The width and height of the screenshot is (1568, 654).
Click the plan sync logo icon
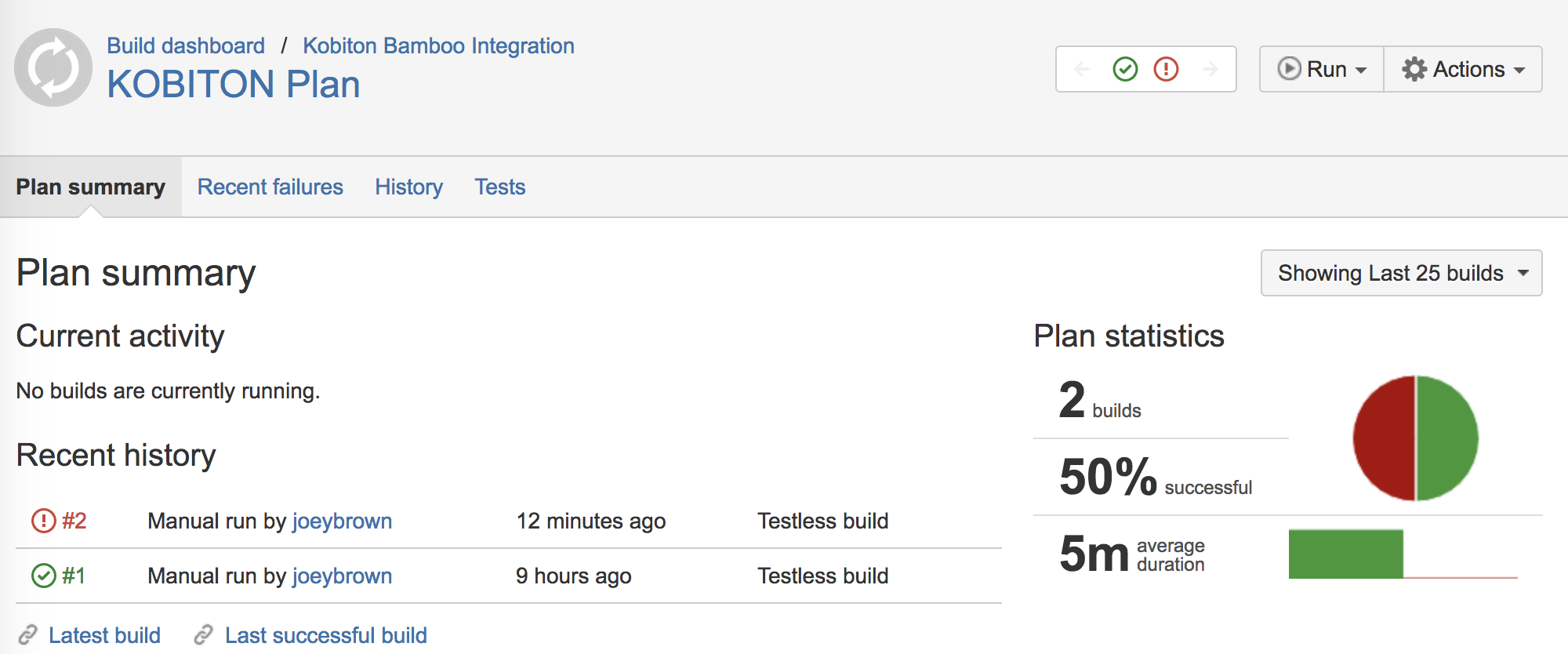click(53, 67)
